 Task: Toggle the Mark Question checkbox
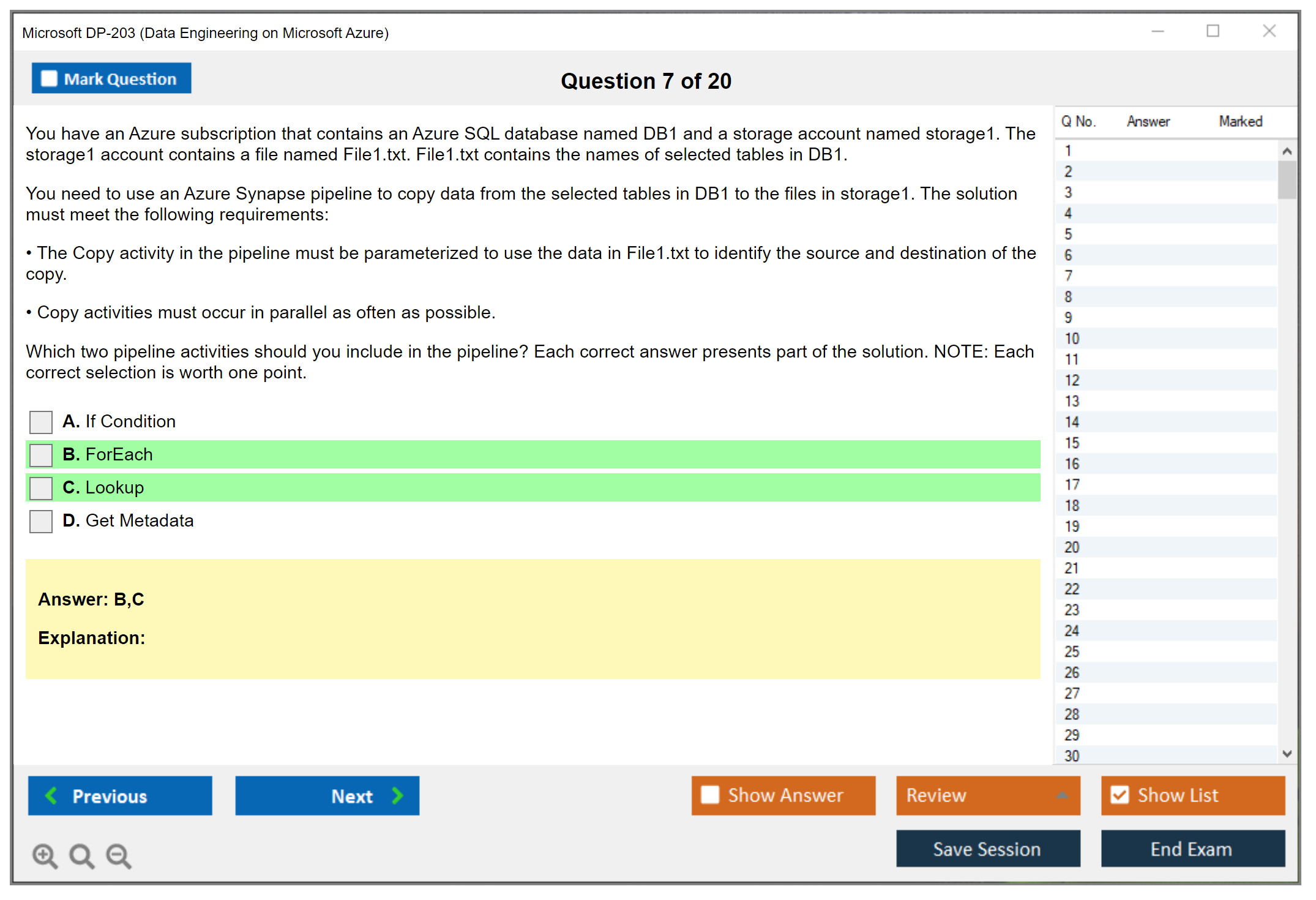coord(49,79)
